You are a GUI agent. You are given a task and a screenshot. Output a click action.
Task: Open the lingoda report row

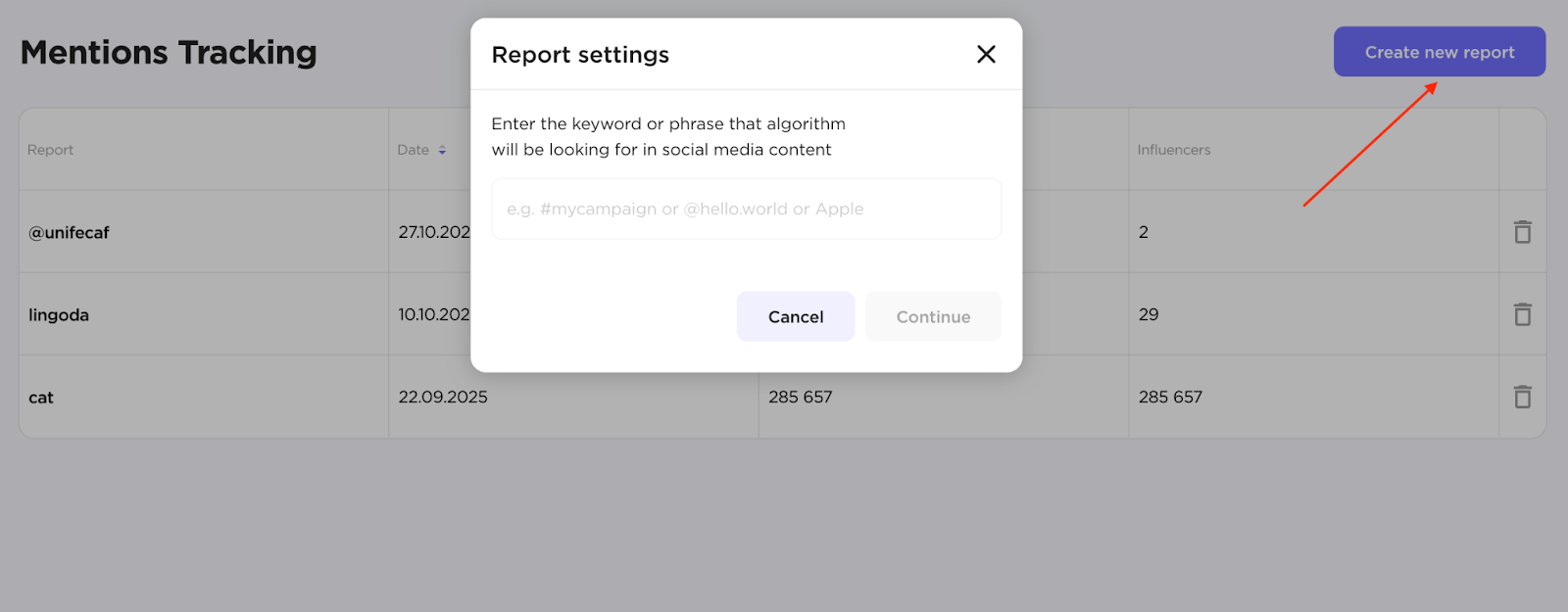pyautogui.click(x=59, y=315)
